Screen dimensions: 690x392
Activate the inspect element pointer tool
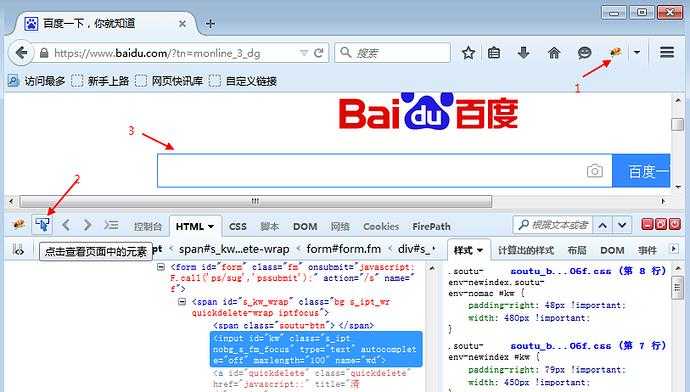[42, 225]
